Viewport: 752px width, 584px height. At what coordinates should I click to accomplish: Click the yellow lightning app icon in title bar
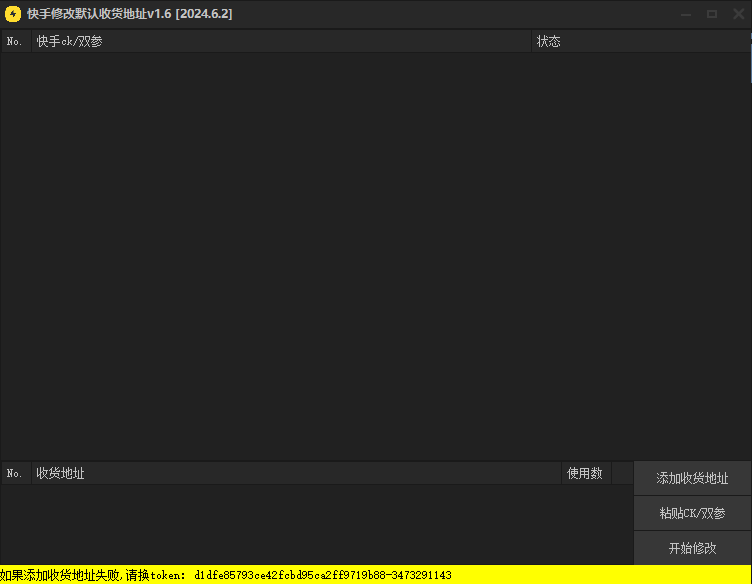click(x=13, y=14)
